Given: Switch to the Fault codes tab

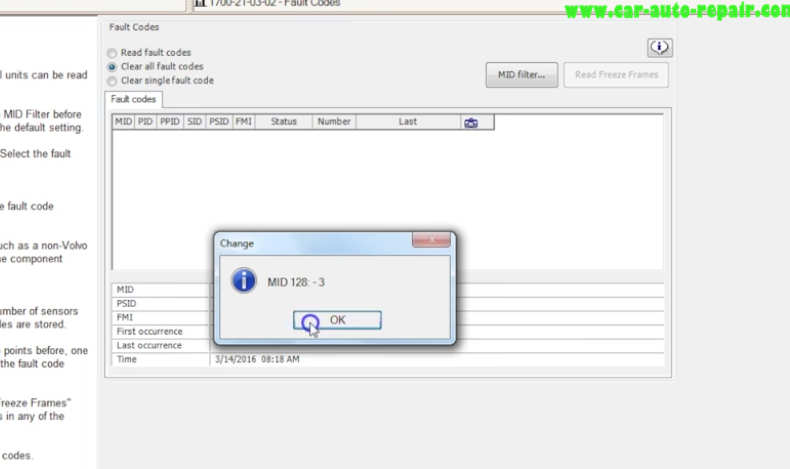Looking at the screenshot, I should pyautogui.click(x=131, y=100).
